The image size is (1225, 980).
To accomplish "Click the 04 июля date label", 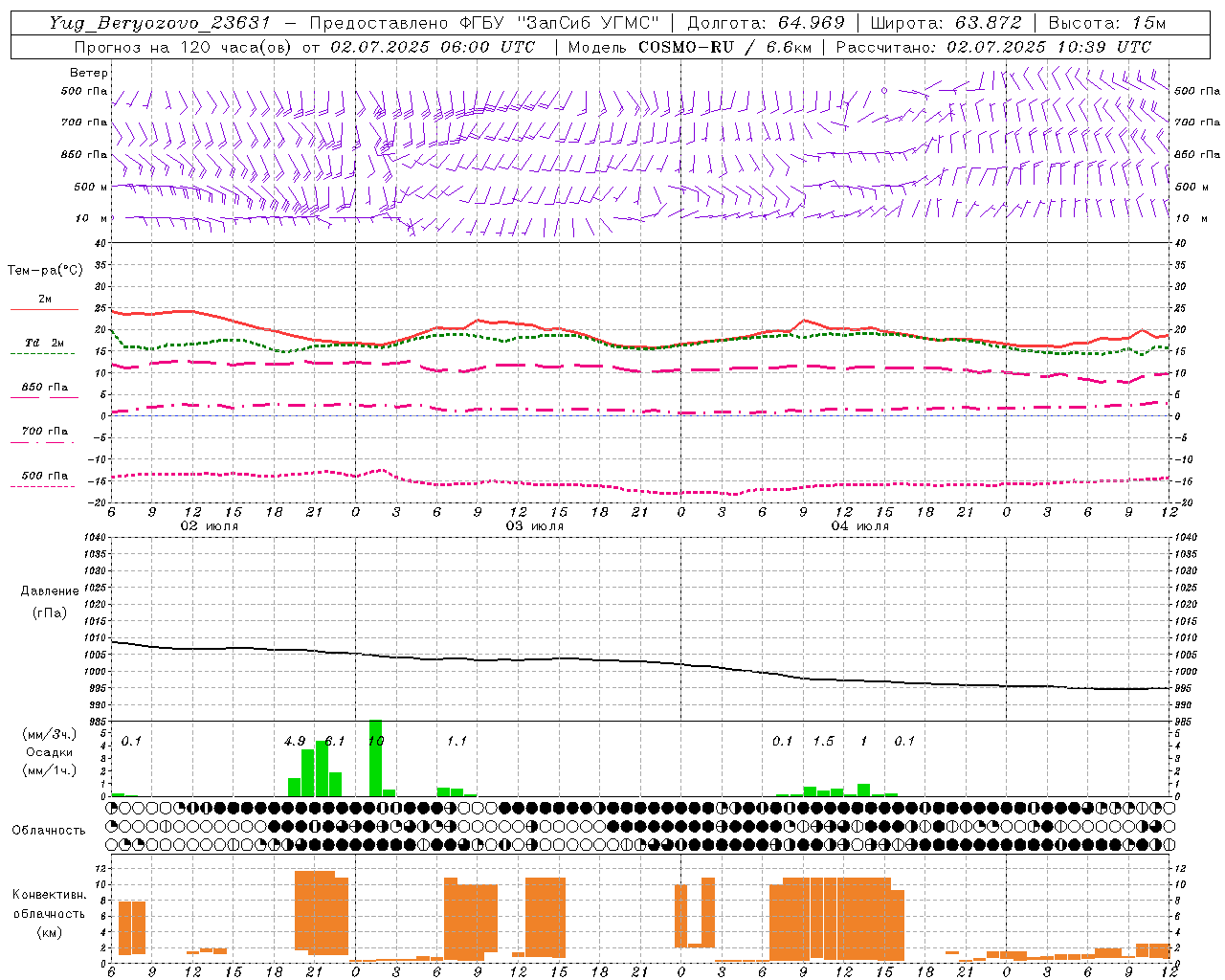I will tap(860, 526).
